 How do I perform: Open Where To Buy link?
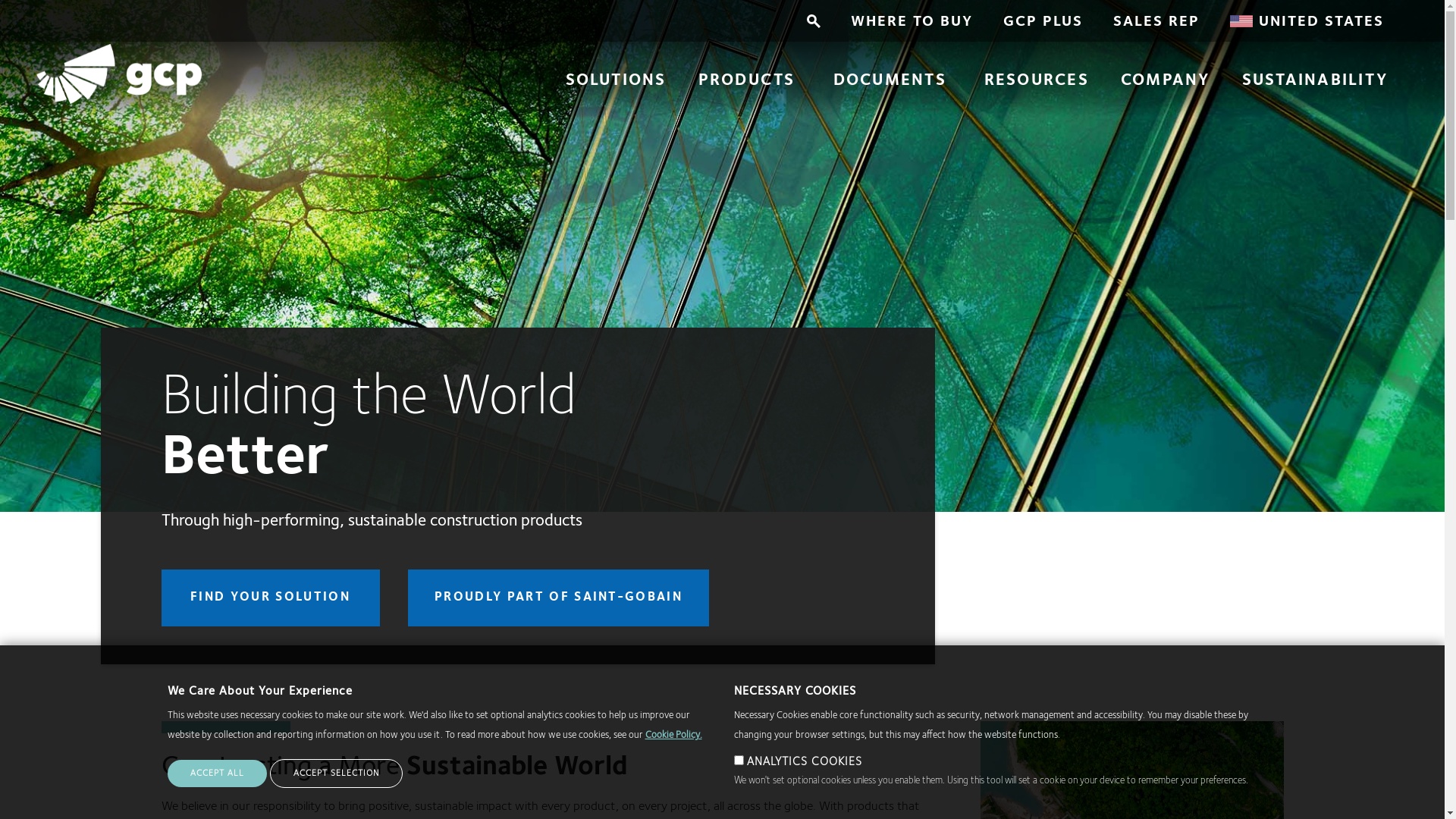click(912, 21)
